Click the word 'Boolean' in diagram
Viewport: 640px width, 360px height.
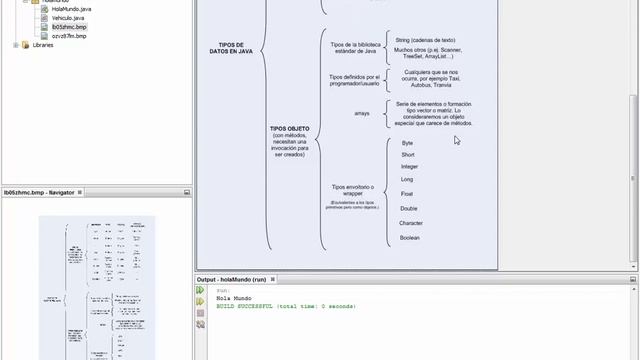click(410, 238)
